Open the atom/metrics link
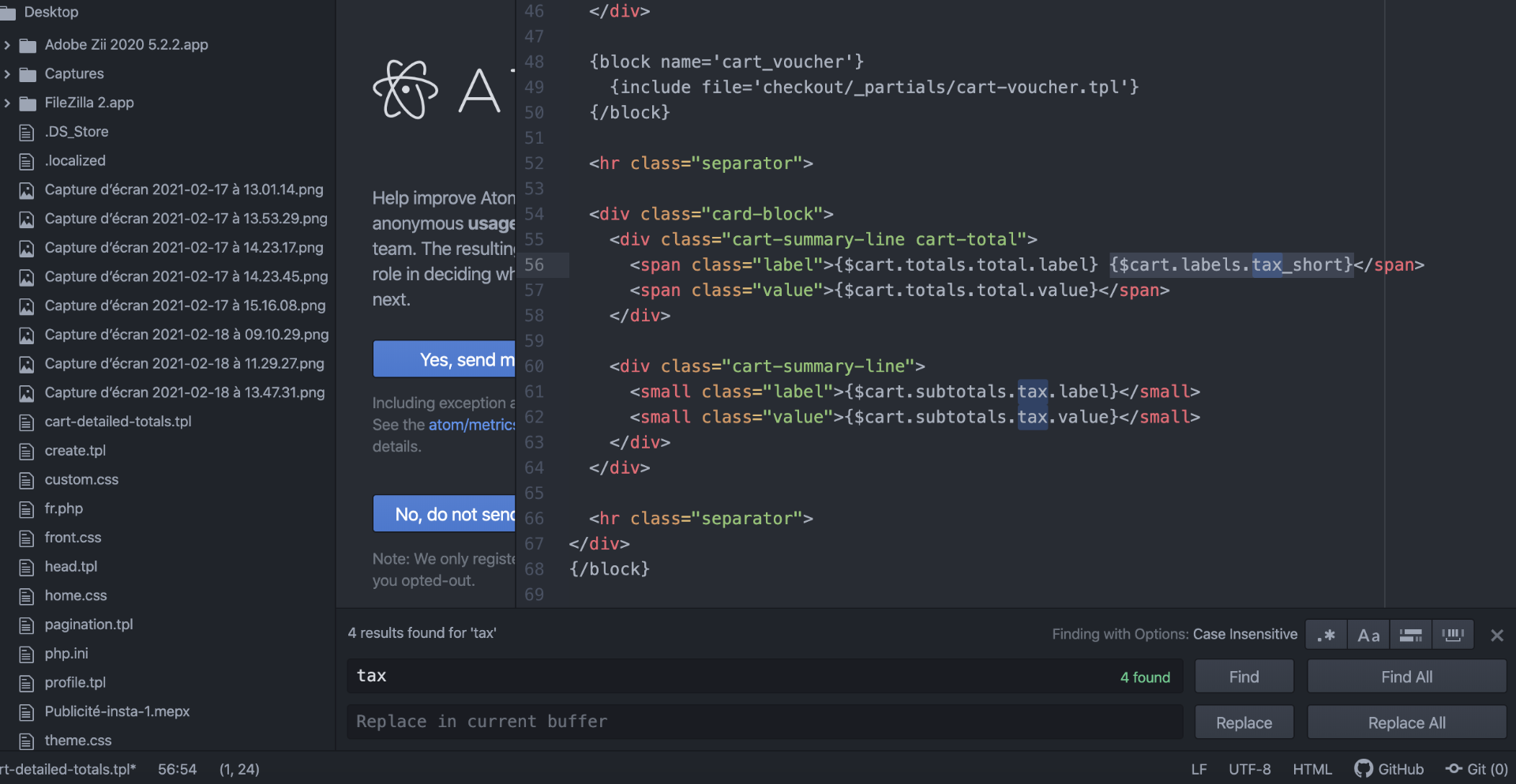This screenshot has width=1516, height=784. (x=472, y=425)
